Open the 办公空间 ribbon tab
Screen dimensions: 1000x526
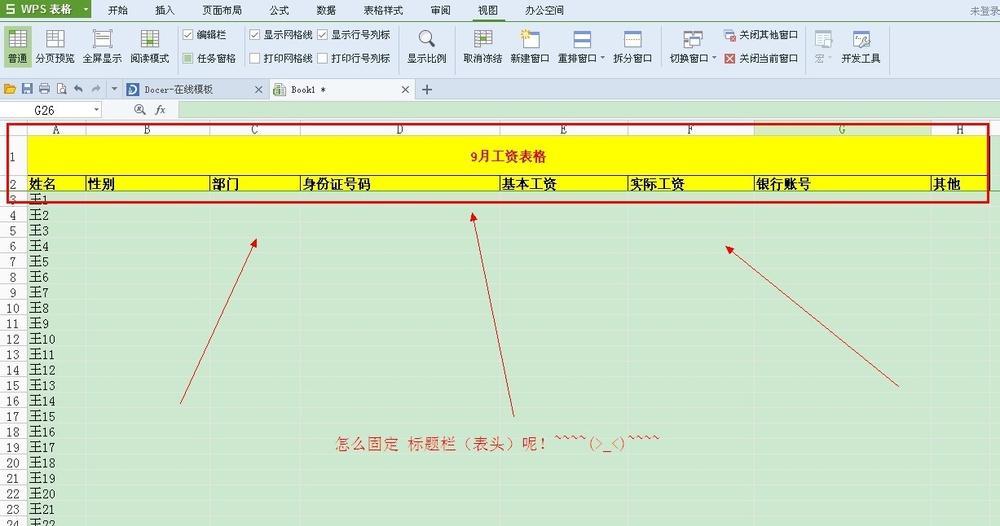(544, 10)
